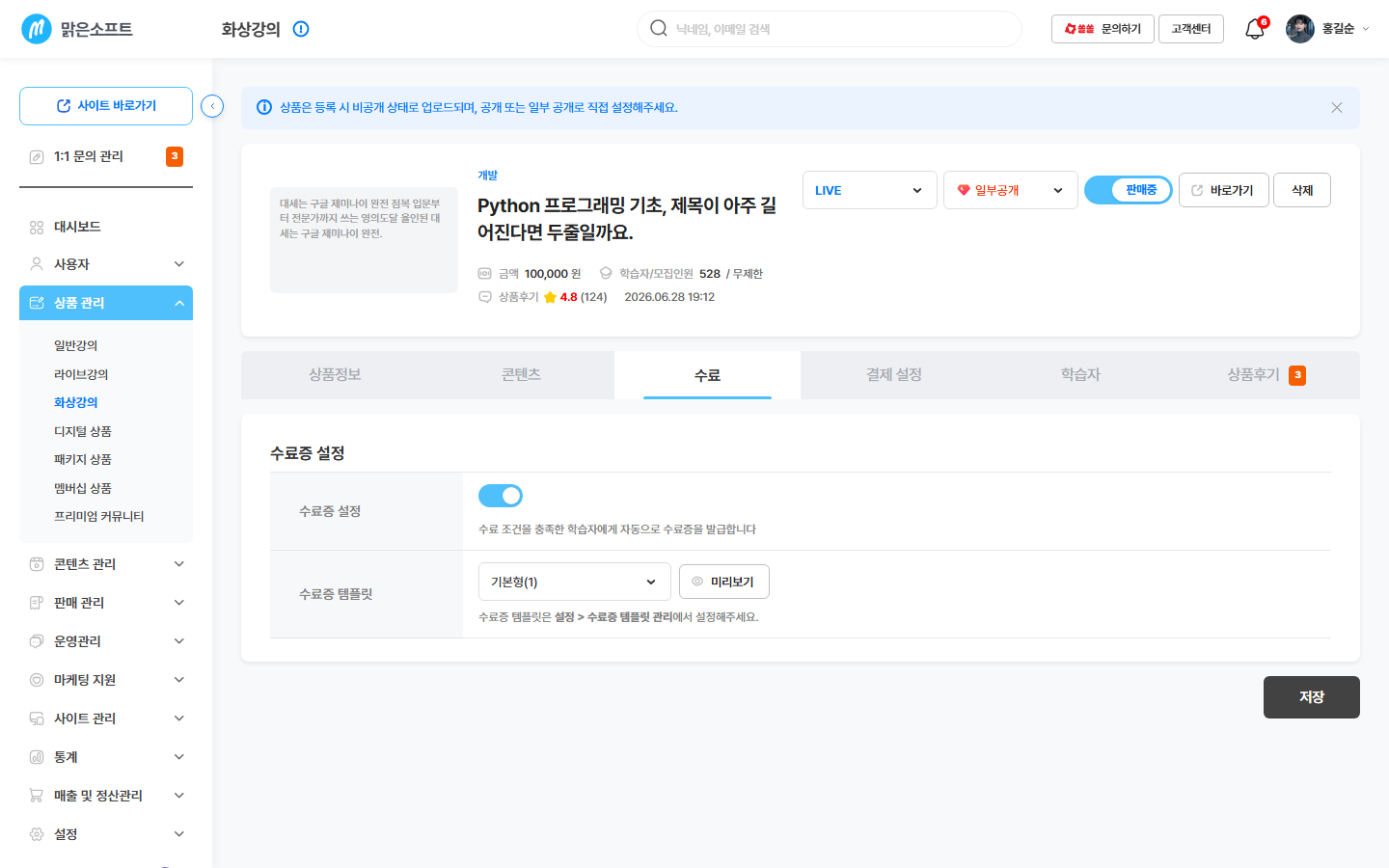Open the 기본형(1) template dropdown
Viewport: 1389px width, 868px height.
[575, 582]
